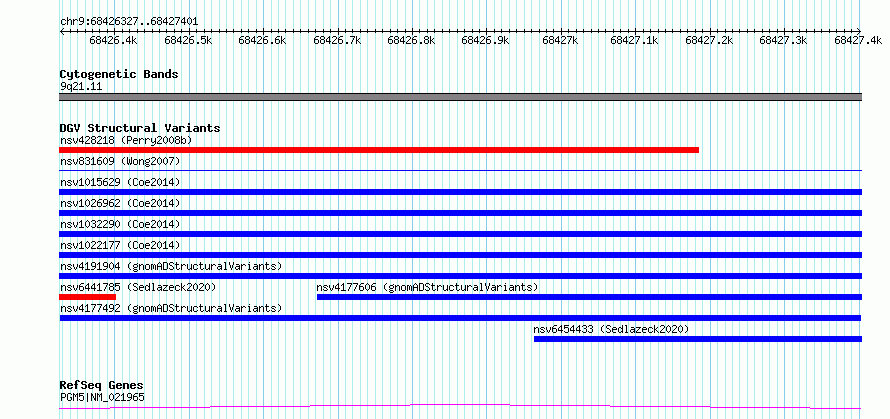Click the 68426.8k ruler tick label

click(x=412, y=40)
